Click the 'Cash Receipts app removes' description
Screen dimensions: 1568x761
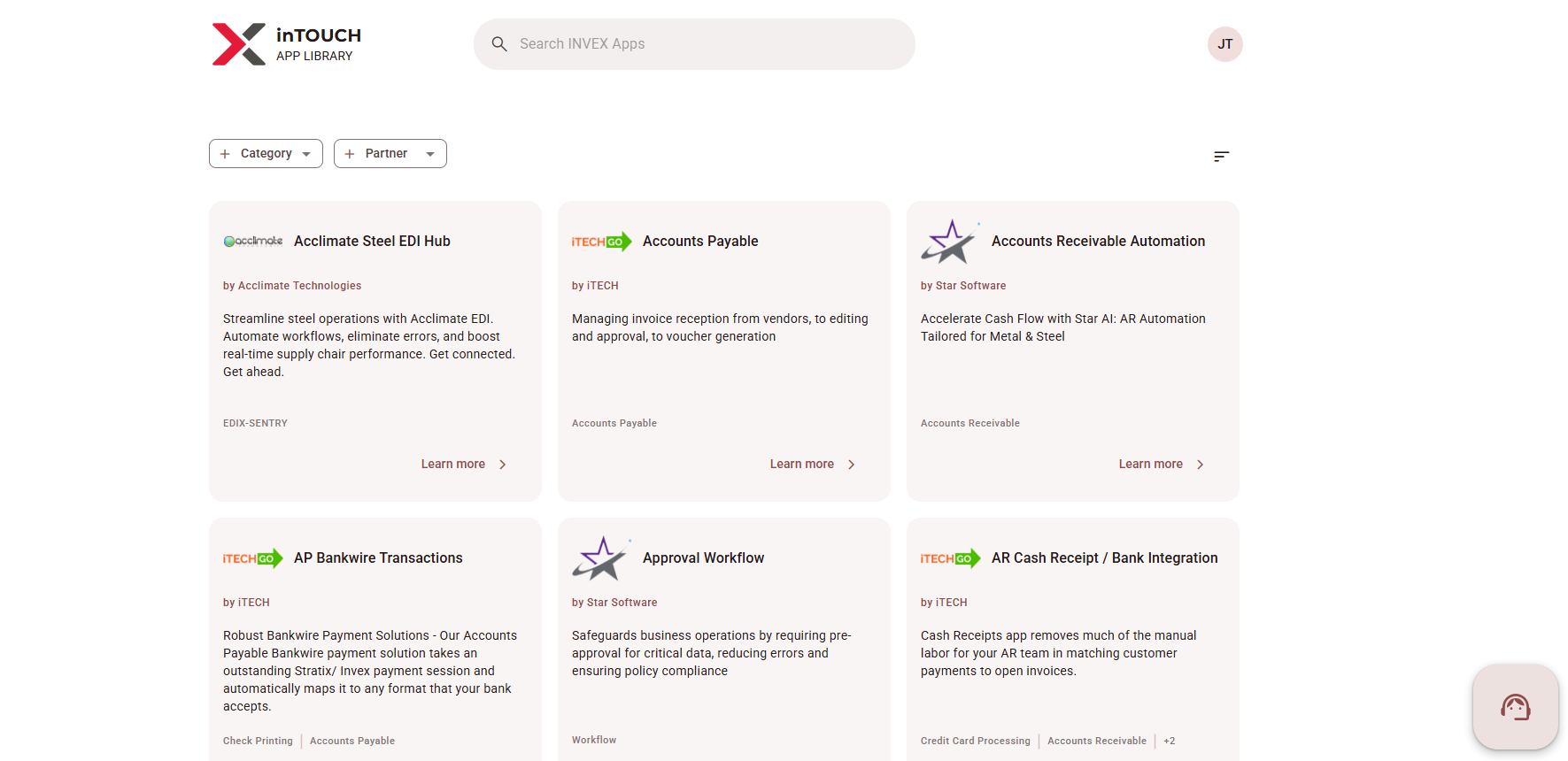pos(1059,653)
